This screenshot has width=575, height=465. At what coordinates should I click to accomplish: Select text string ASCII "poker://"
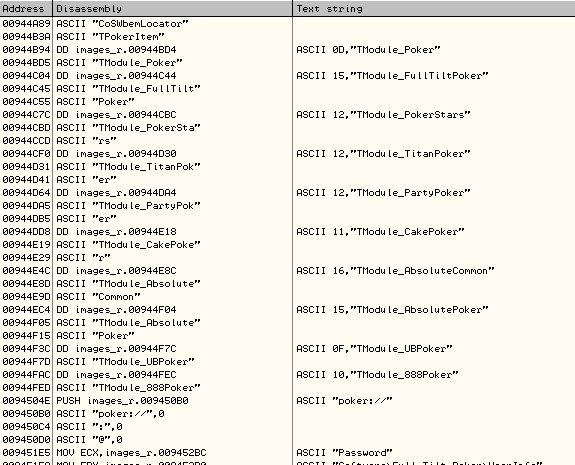point(344,401)
